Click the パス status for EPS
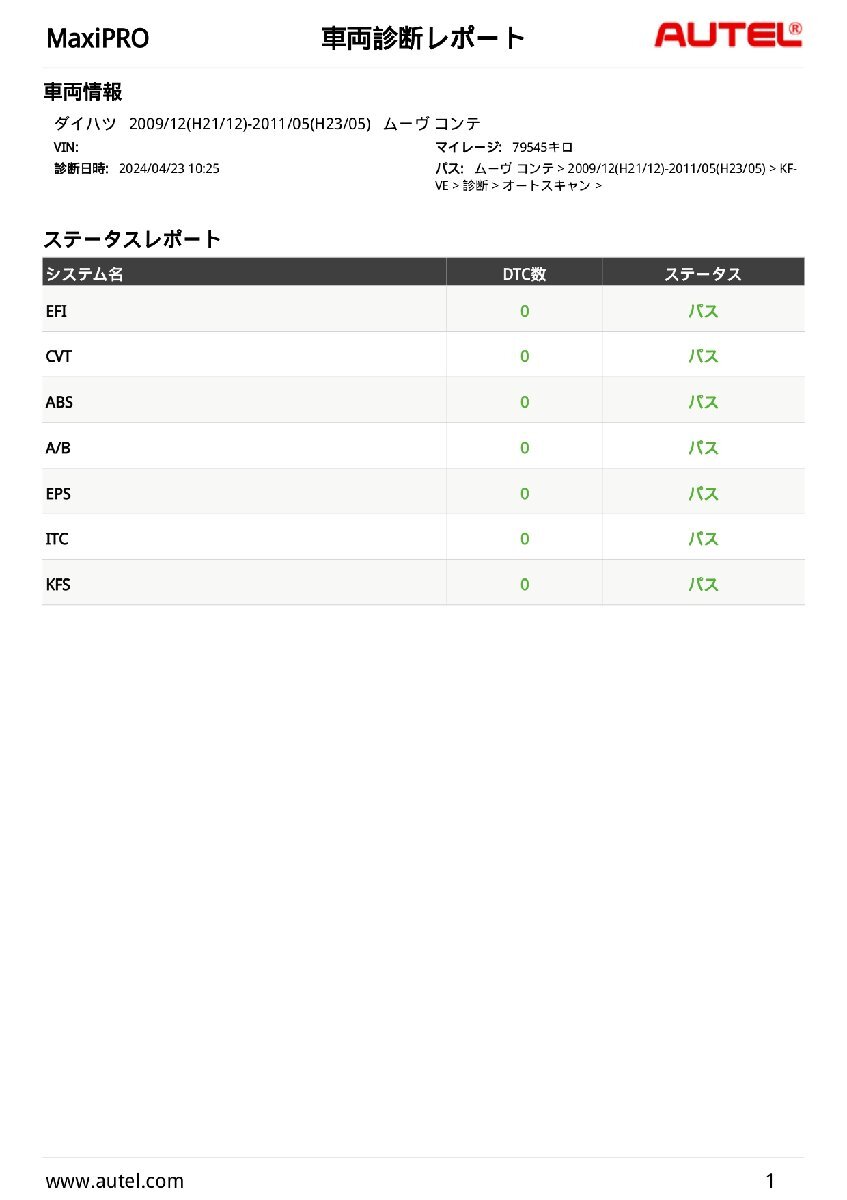The height and width of the screenshot is (1200, 847). (703, 494)
